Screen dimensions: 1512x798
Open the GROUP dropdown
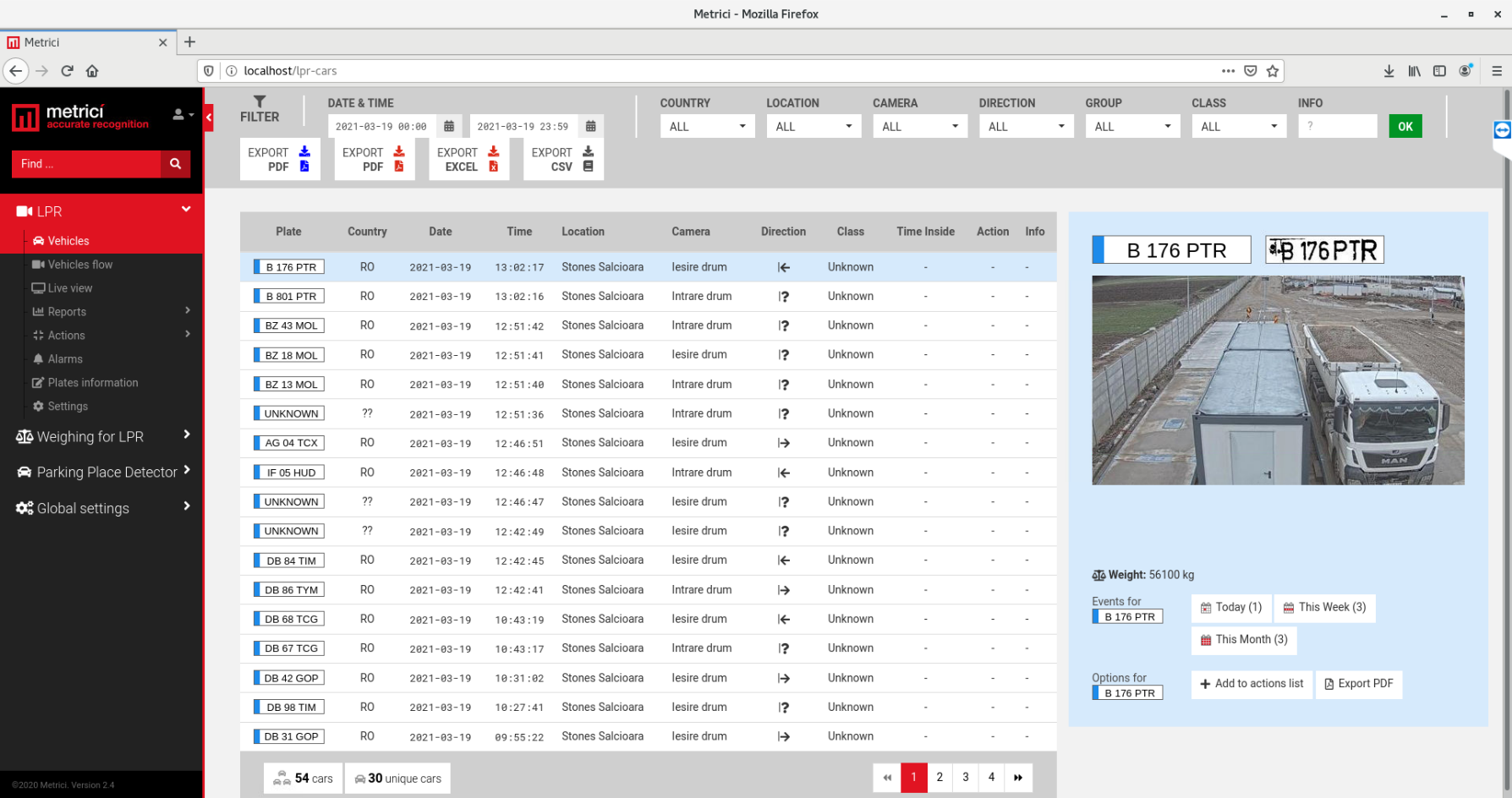coord(1133,126)
